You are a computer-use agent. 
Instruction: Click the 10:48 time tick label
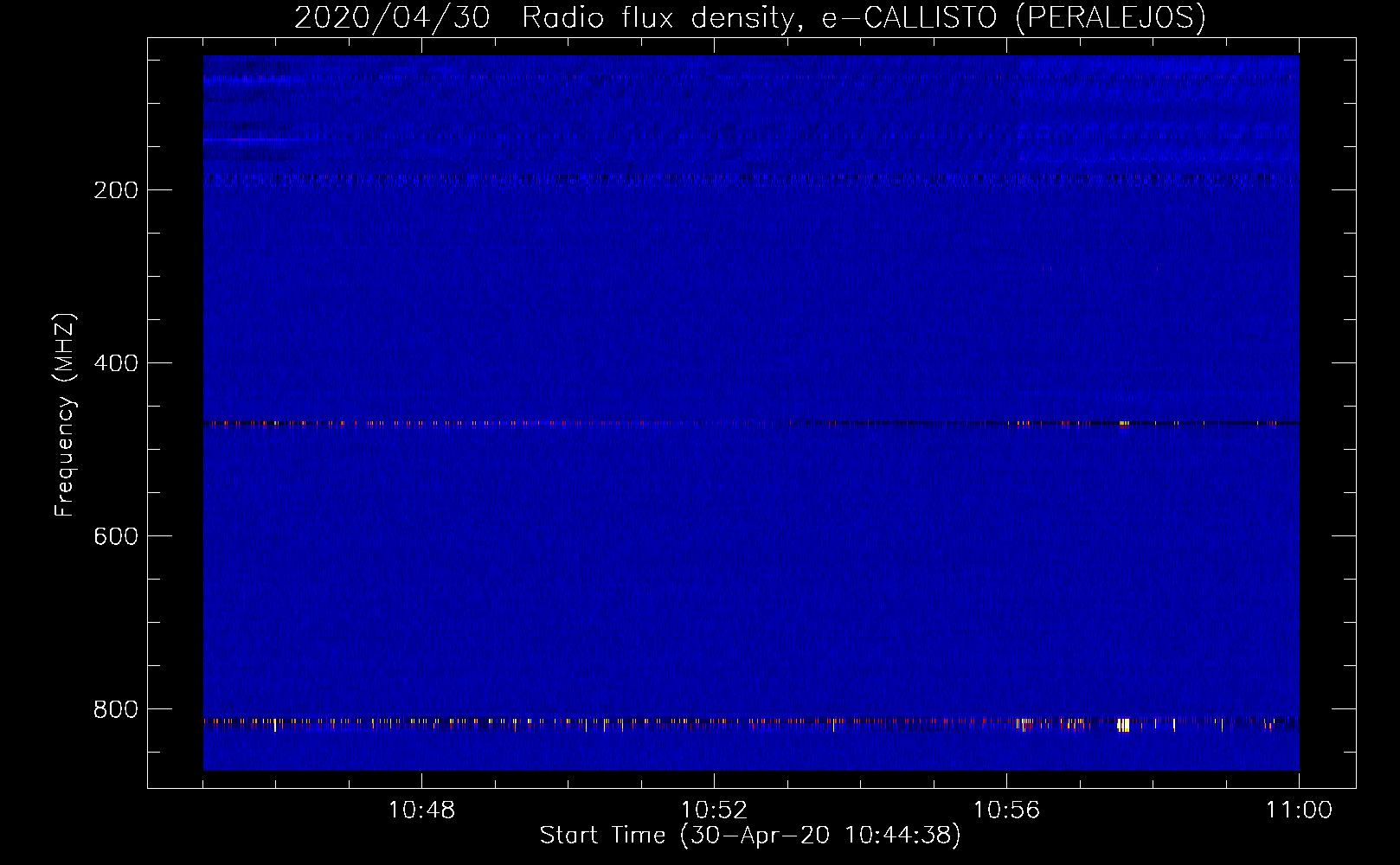point(421,811)
